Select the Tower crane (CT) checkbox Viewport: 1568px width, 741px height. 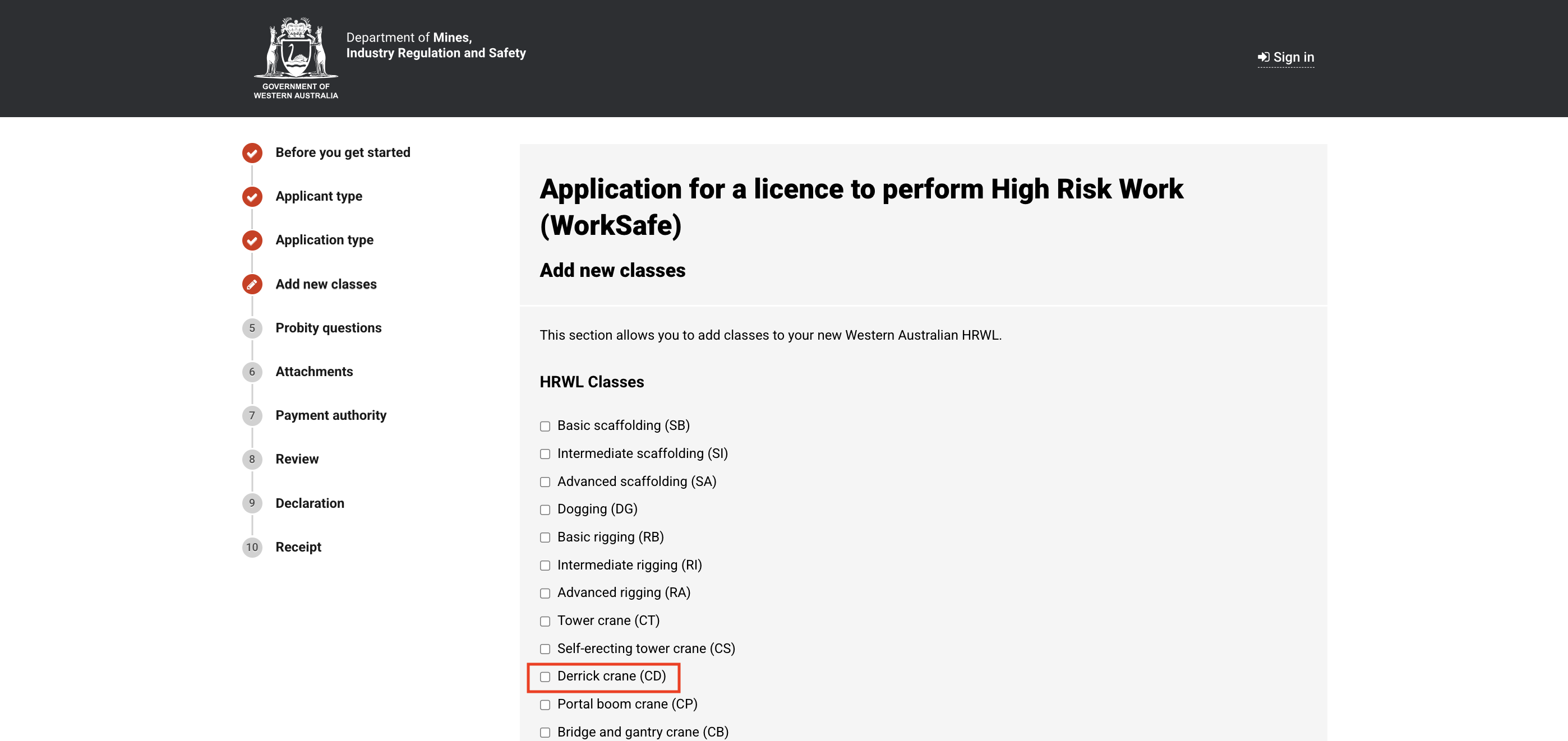[545, 621]
